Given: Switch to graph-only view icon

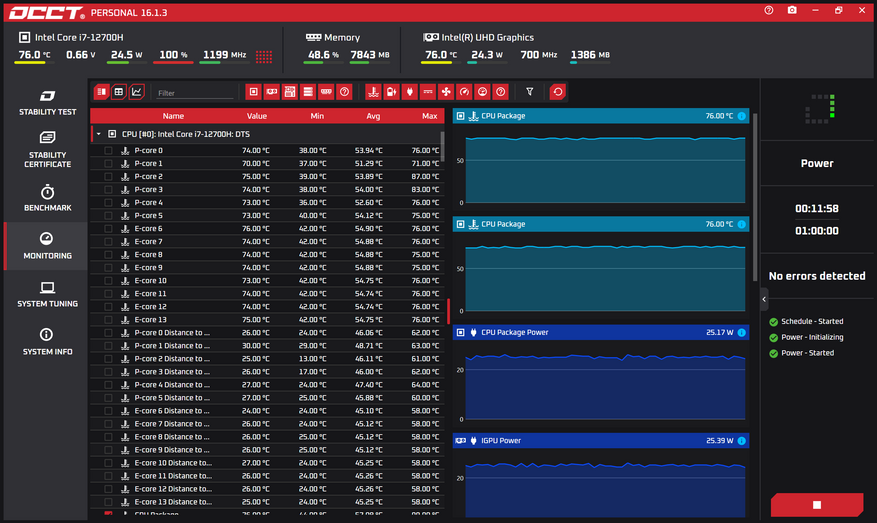Looking at the screenshot, I should [x=136, y=92].
